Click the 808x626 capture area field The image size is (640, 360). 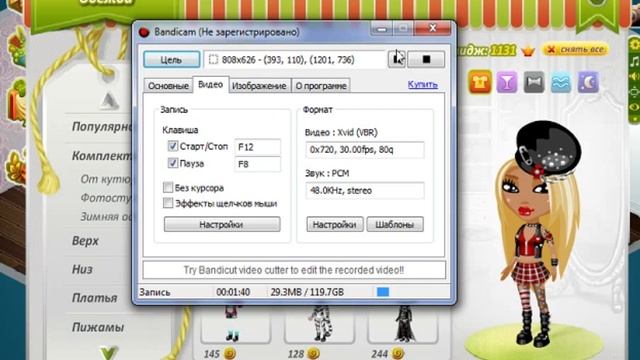[x=294, y=60]
